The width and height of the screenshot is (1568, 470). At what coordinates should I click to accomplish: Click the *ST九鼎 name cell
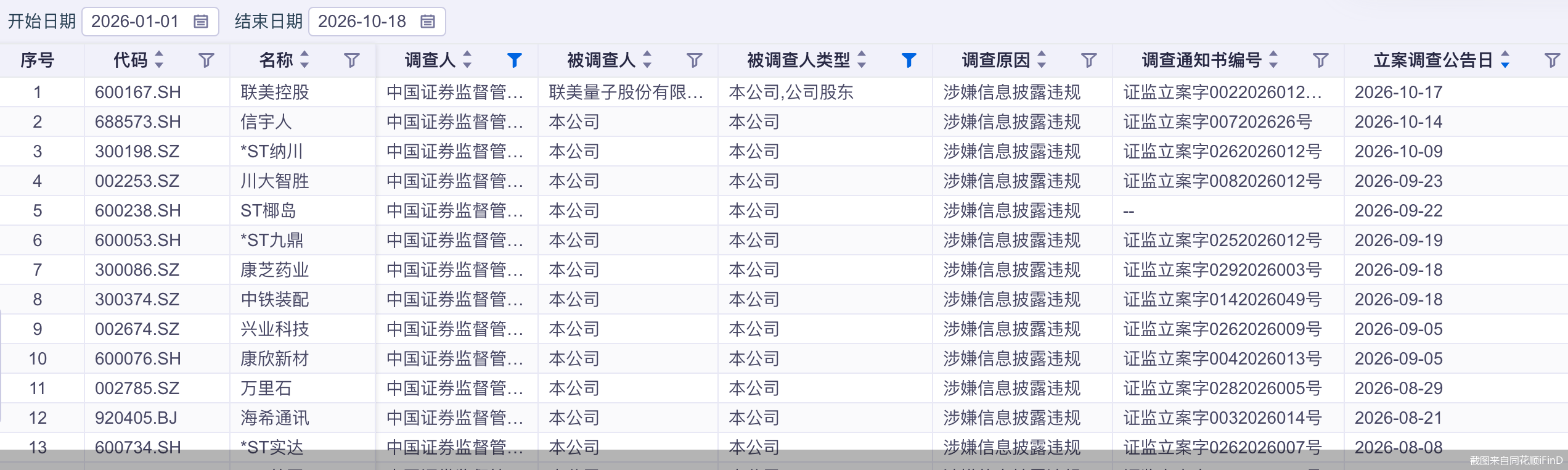pyautogui.click(x=272, y=241)
